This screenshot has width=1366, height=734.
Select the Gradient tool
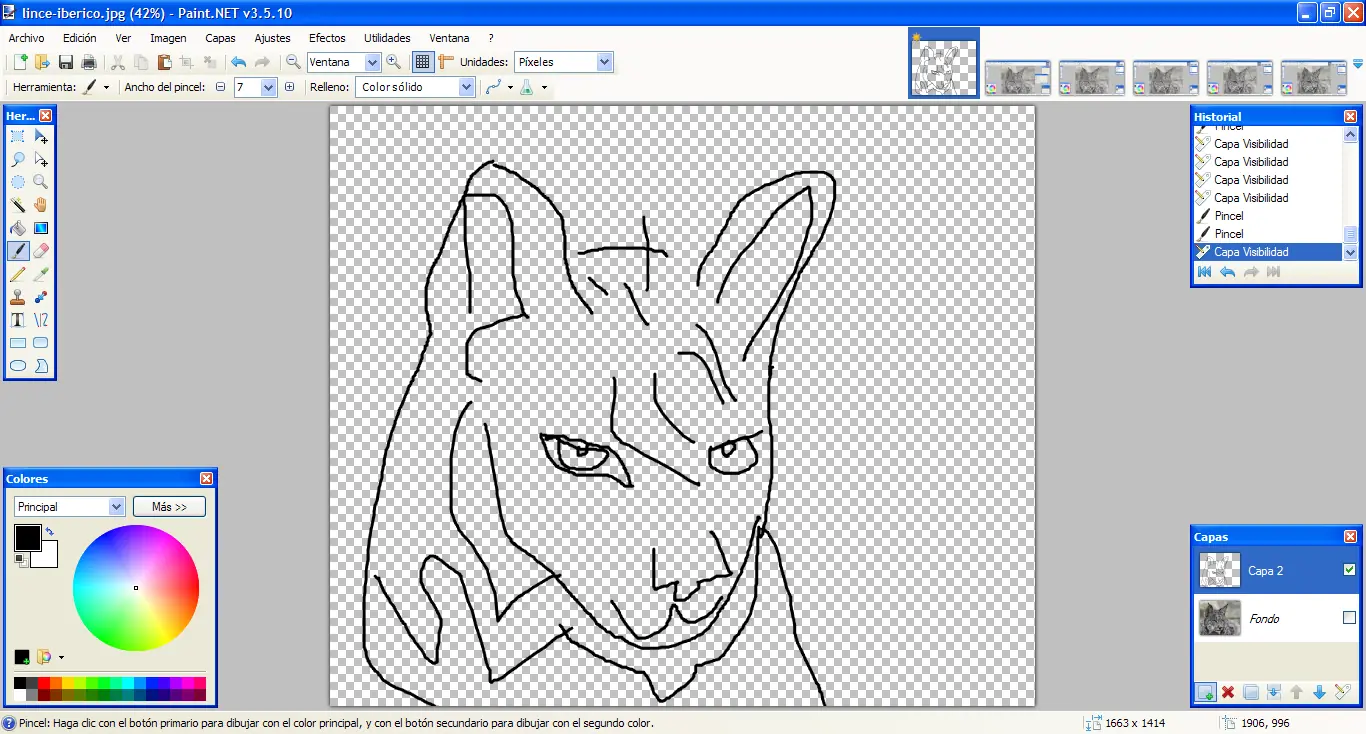(x=41, y=228)
